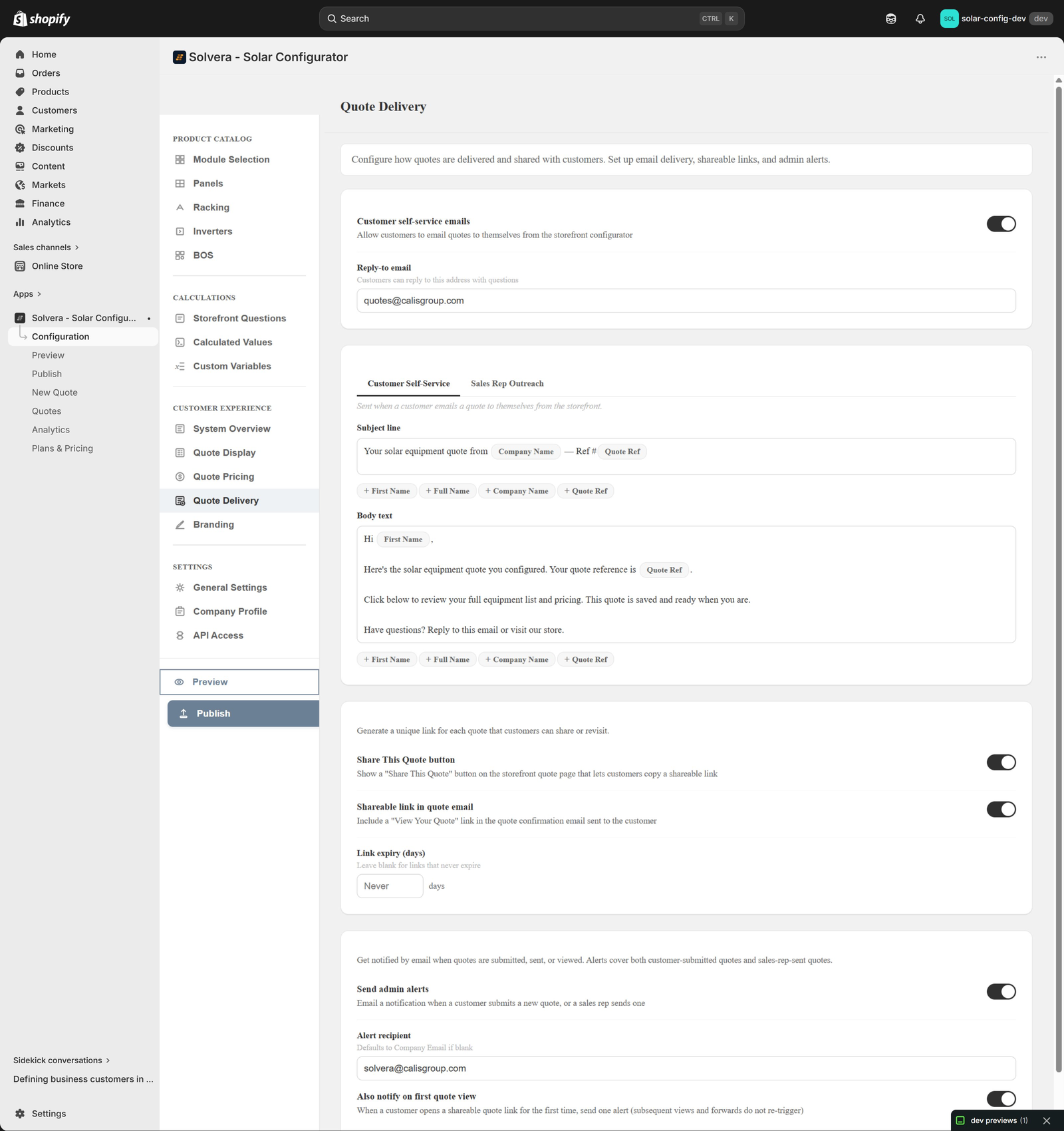Viewport: 1064px width, 1131px height.
Task: Click the Branding pencil icon
Action: coord(180,524)
